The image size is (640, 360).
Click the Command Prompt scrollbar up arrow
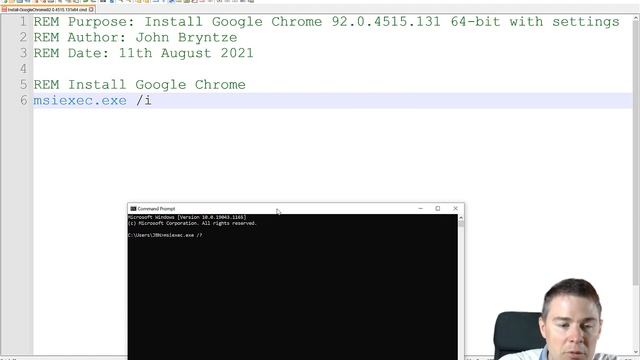[461, 218]
